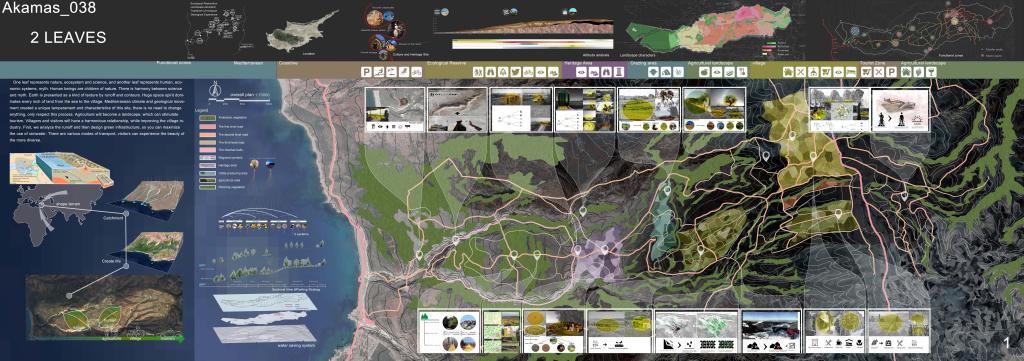This screenshot has width=1024, height=361.
Task: Select the Heritage Area section label
Action: point(578,63)
